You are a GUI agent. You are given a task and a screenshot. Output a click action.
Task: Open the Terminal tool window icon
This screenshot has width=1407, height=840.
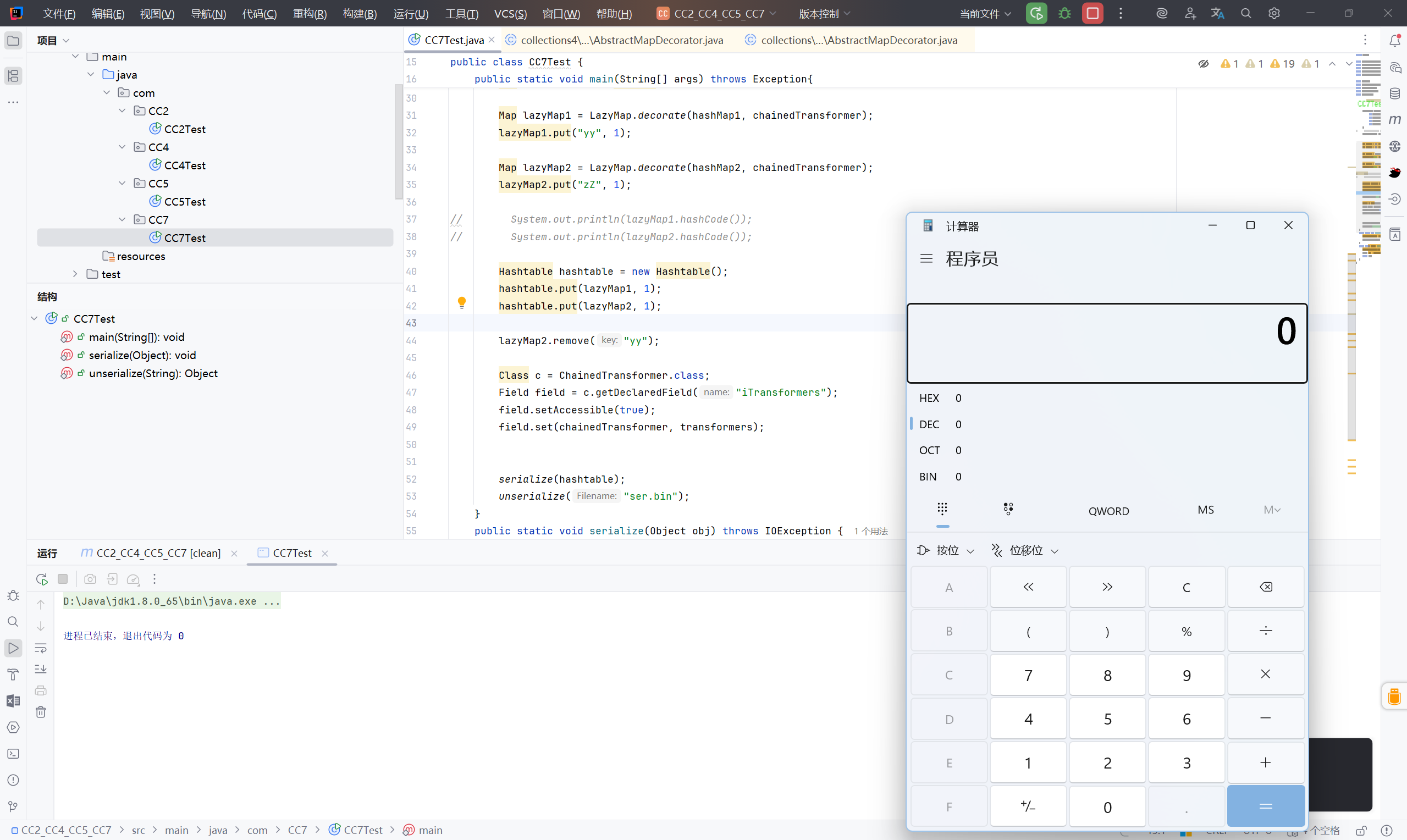(x=13, y=753)
